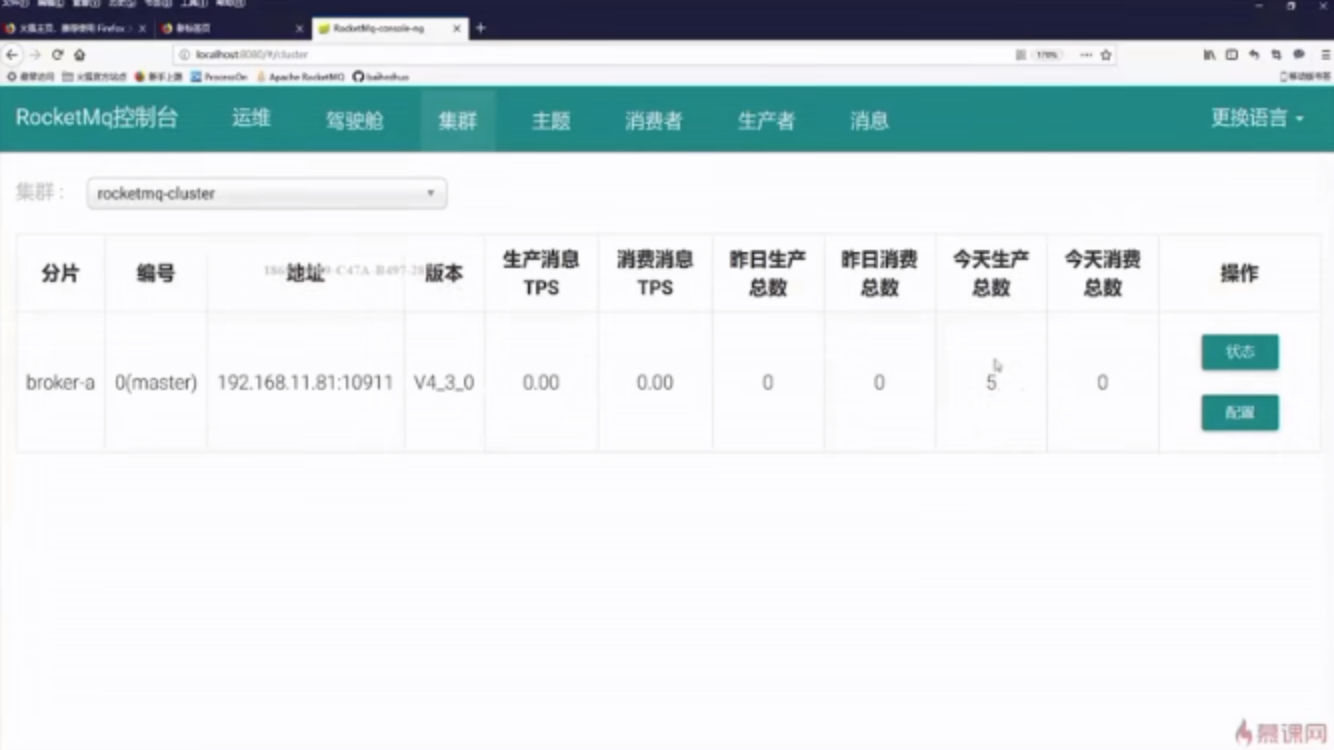Open page actions three-dot menu
This screenshot has height=750, width=1334.
click(1086, 55)
